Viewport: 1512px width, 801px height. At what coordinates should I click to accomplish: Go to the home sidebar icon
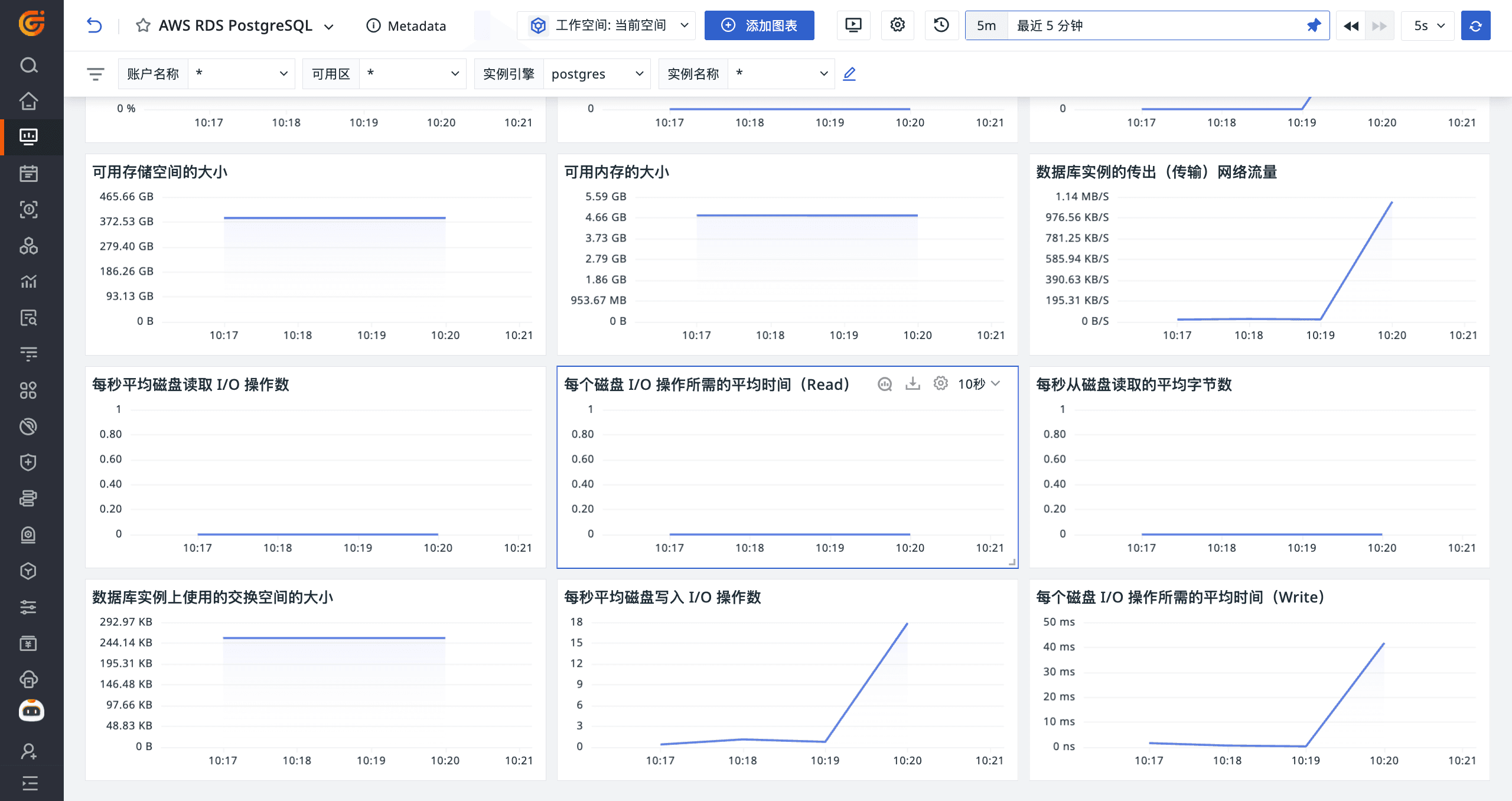(29, 101)
